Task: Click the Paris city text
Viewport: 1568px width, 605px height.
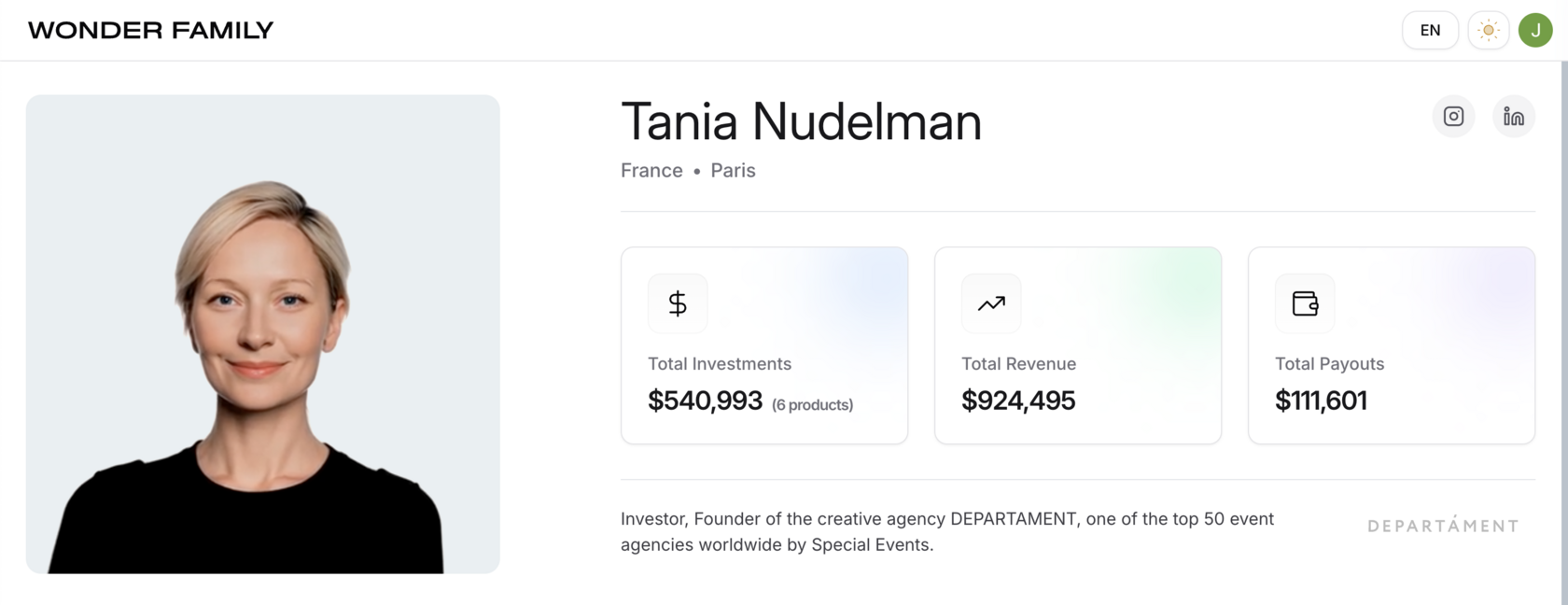Action: coord(733,170)
